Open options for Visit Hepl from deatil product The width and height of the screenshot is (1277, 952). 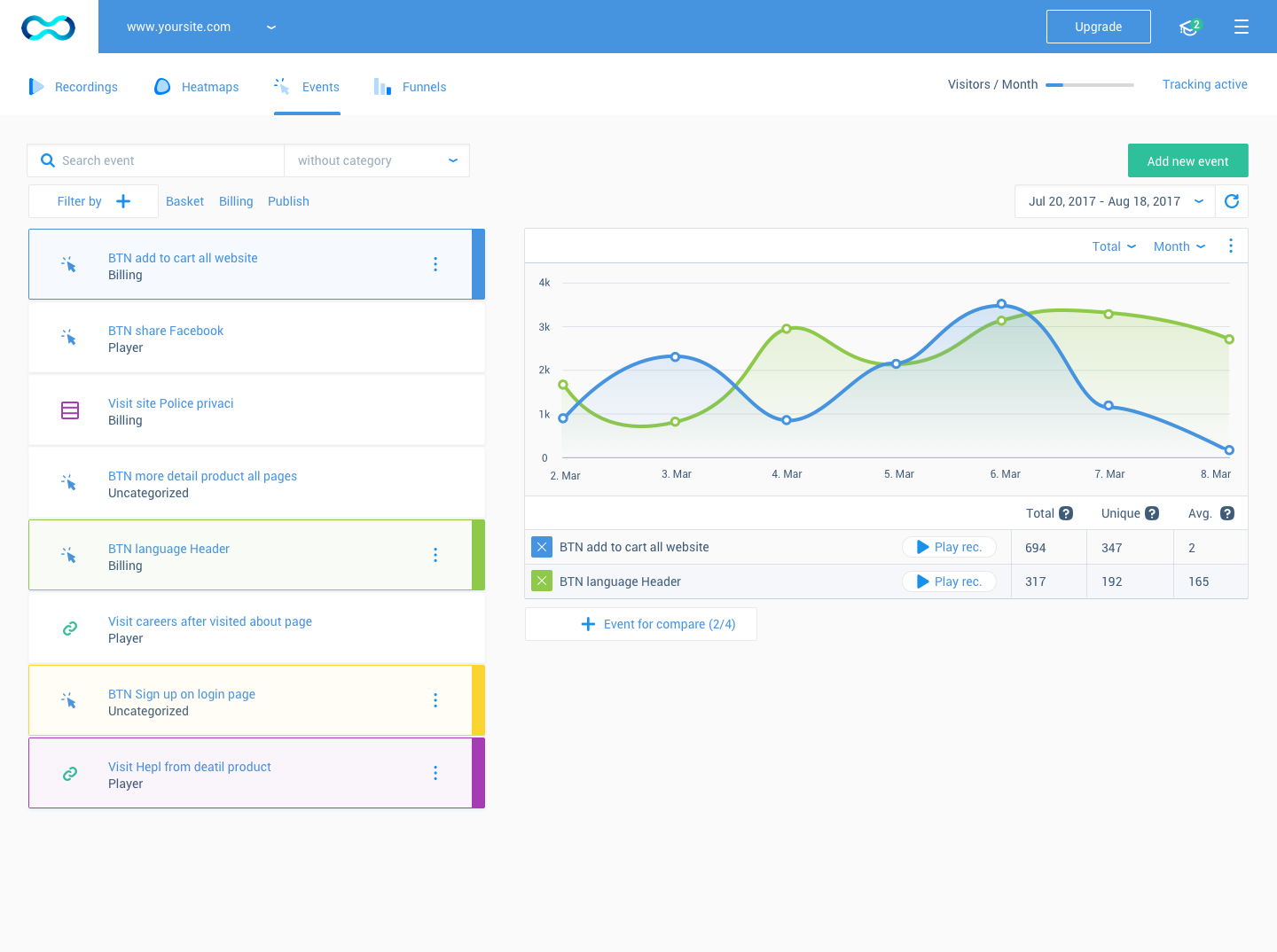coord(435,773)
